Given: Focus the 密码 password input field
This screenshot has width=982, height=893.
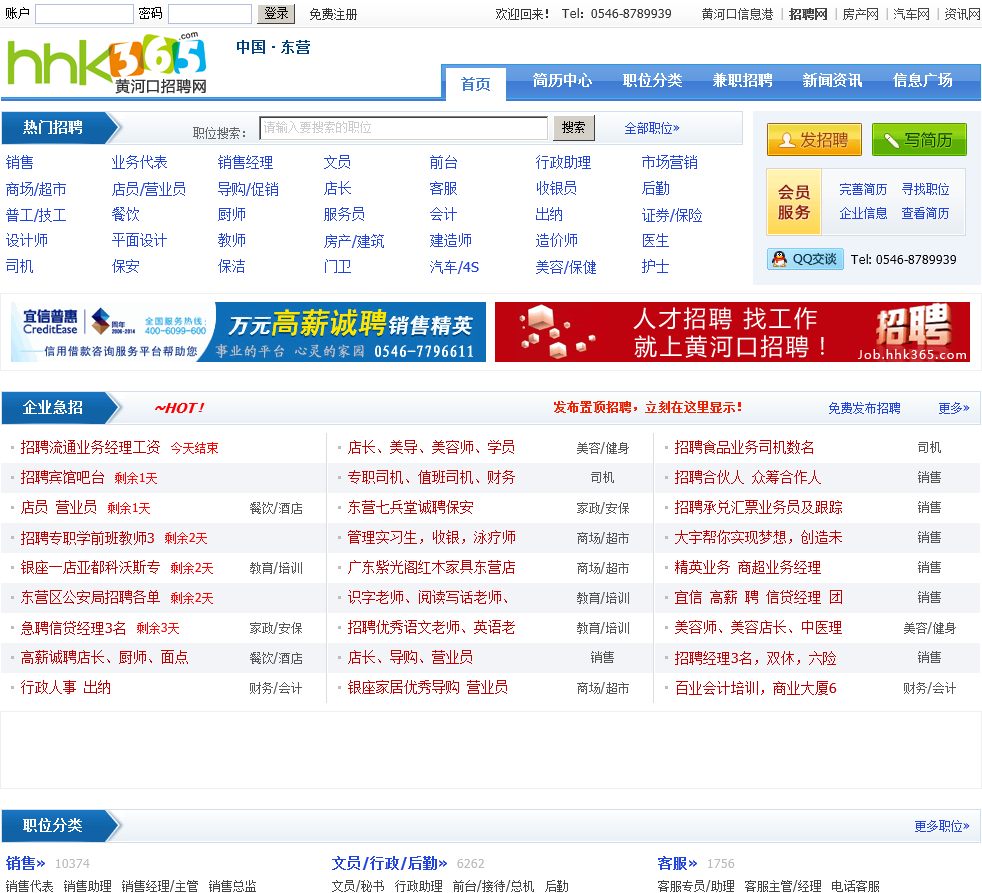Looking at the screenshot, I should [x=210, y=14].
